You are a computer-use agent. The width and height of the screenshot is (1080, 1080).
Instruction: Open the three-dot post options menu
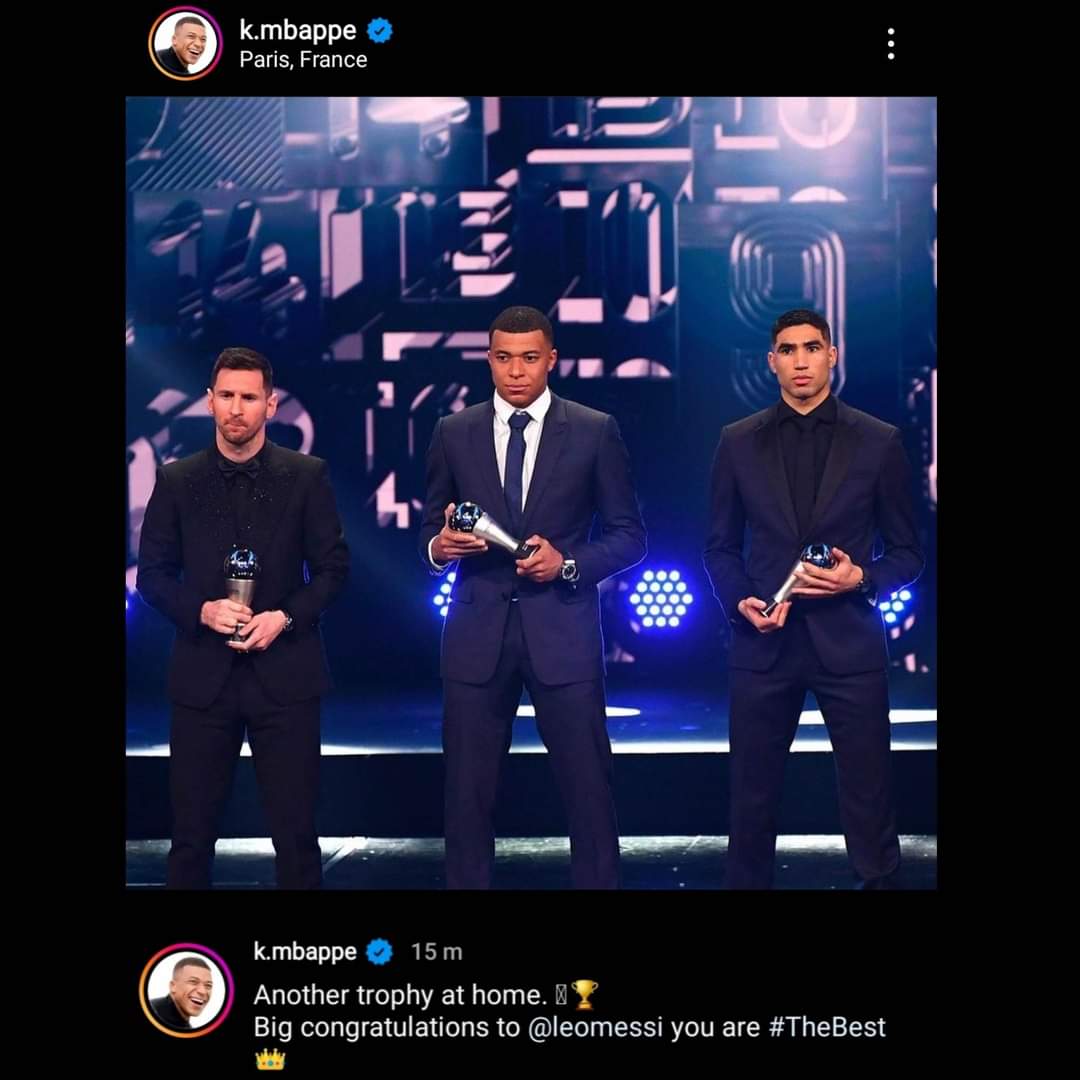(x=891, y=44)
